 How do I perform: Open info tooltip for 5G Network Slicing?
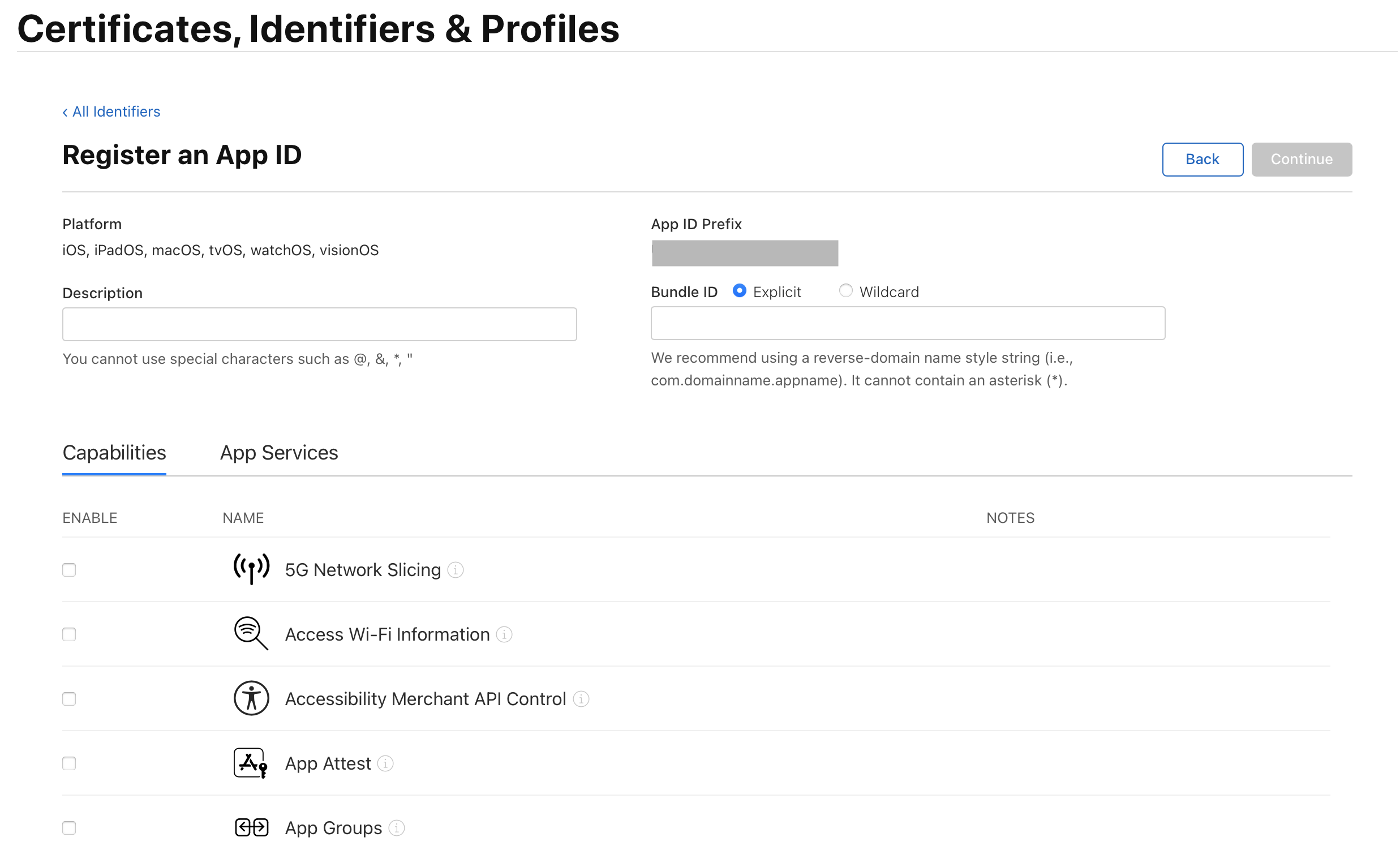coord(456,569)
